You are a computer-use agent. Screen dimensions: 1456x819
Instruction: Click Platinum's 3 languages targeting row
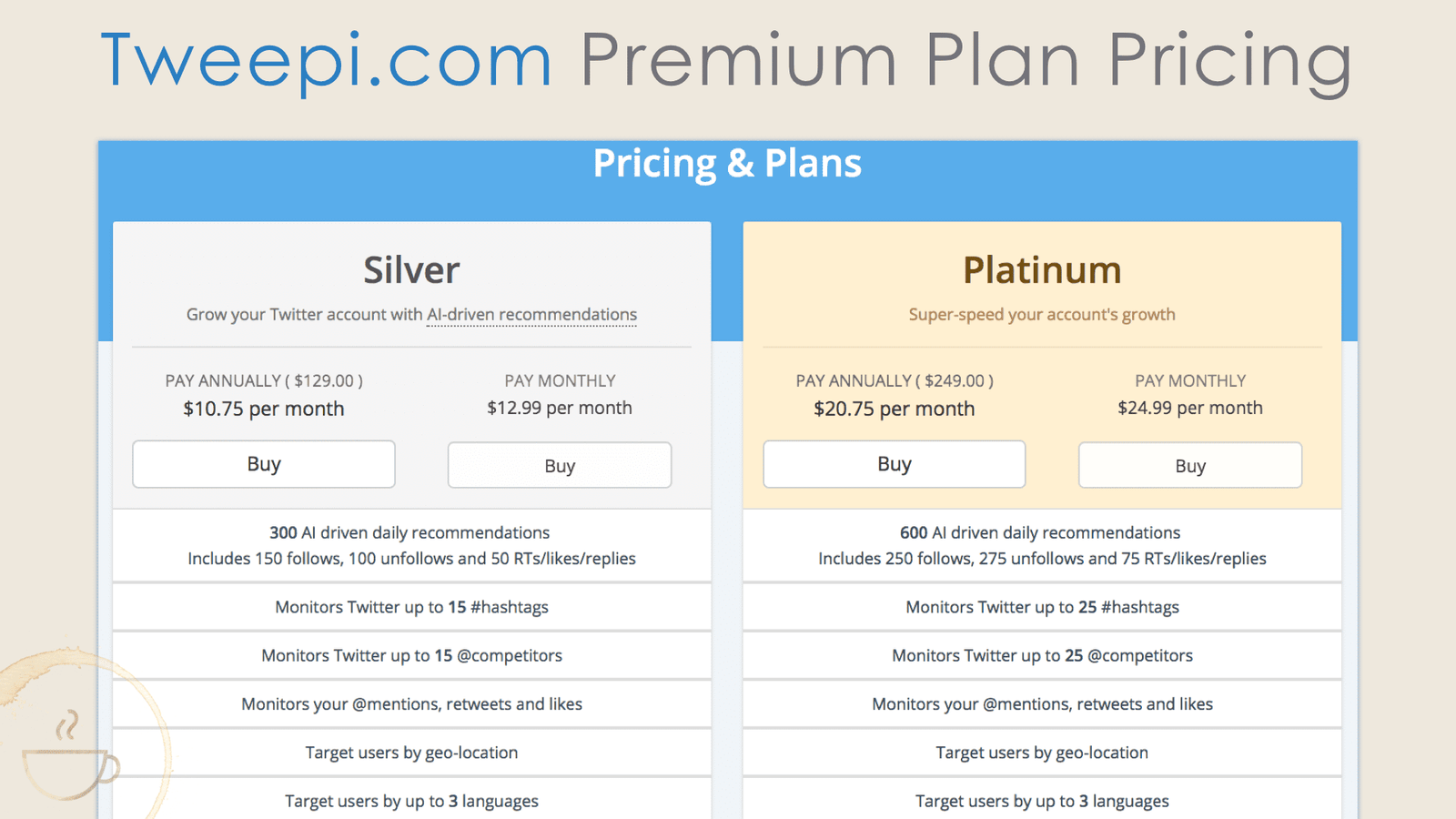click(x=1041, y=801)
